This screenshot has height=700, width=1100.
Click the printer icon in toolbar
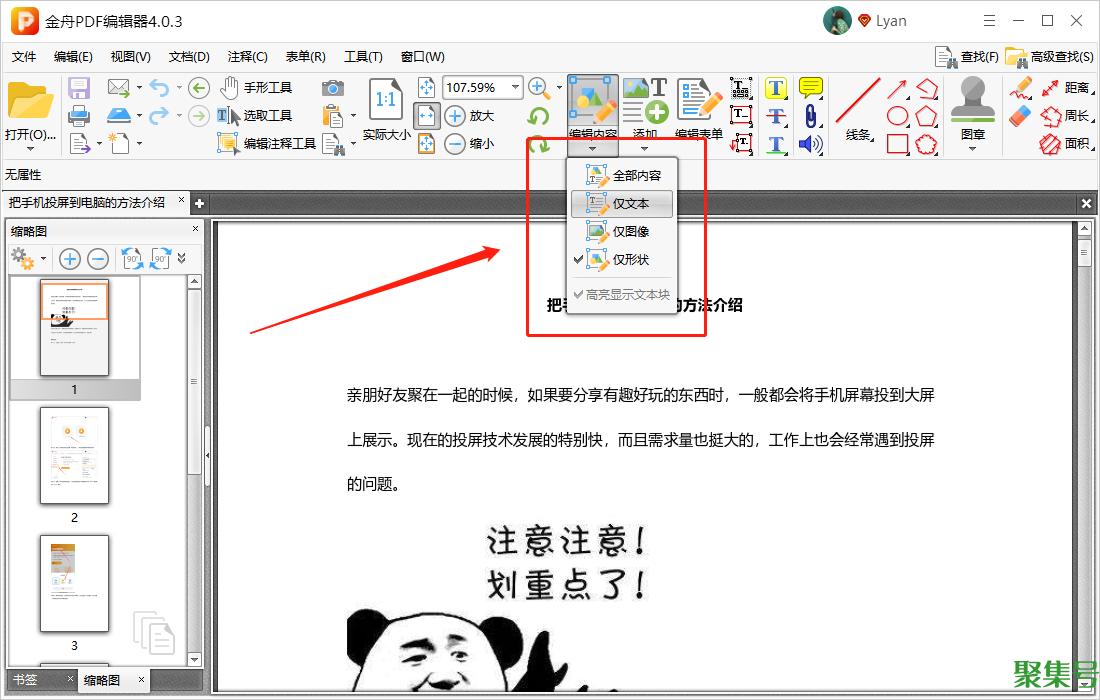pos(79,115)
